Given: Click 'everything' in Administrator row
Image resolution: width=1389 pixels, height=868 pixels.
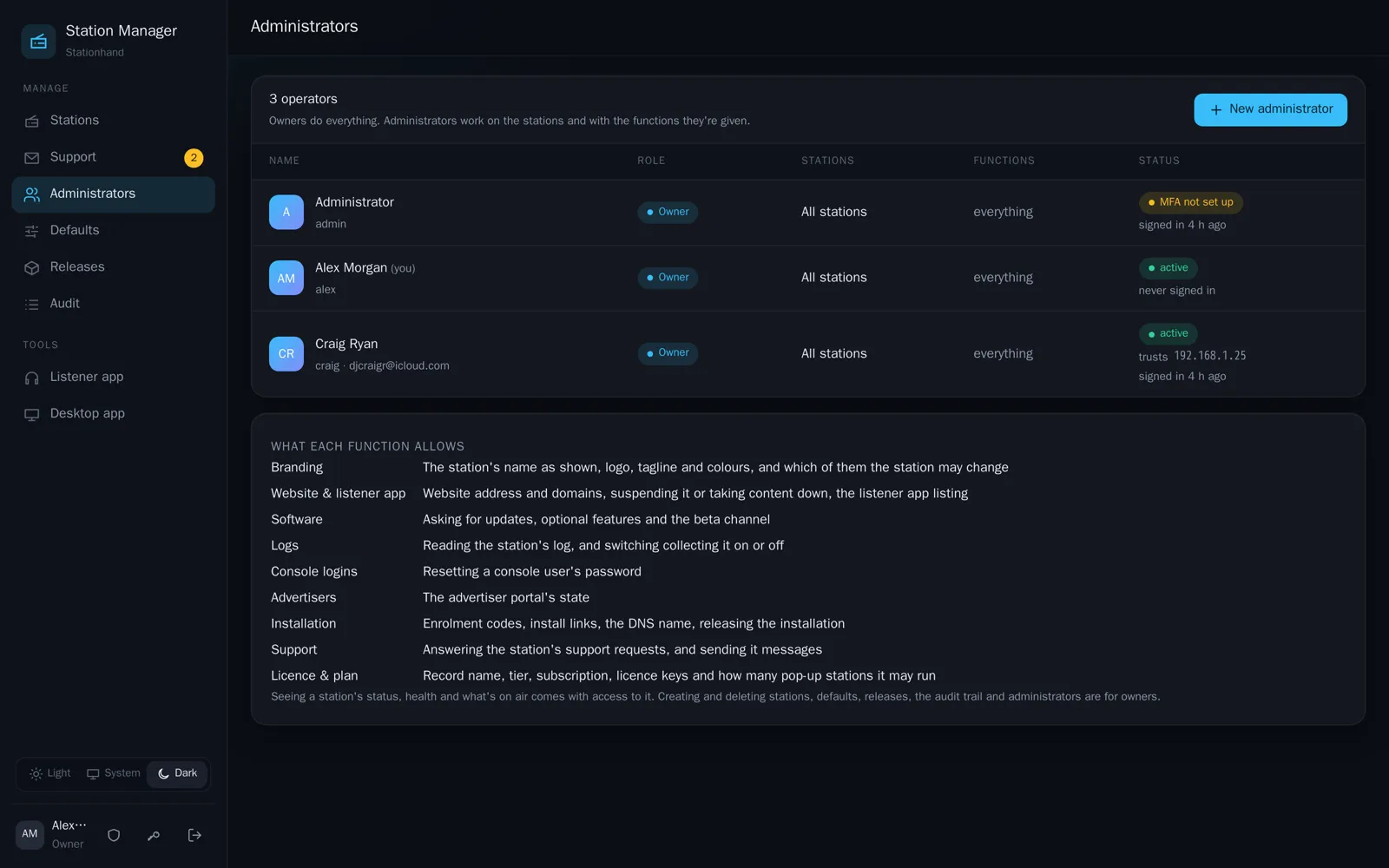Looking at the screenshot, I should point(1003,213).
